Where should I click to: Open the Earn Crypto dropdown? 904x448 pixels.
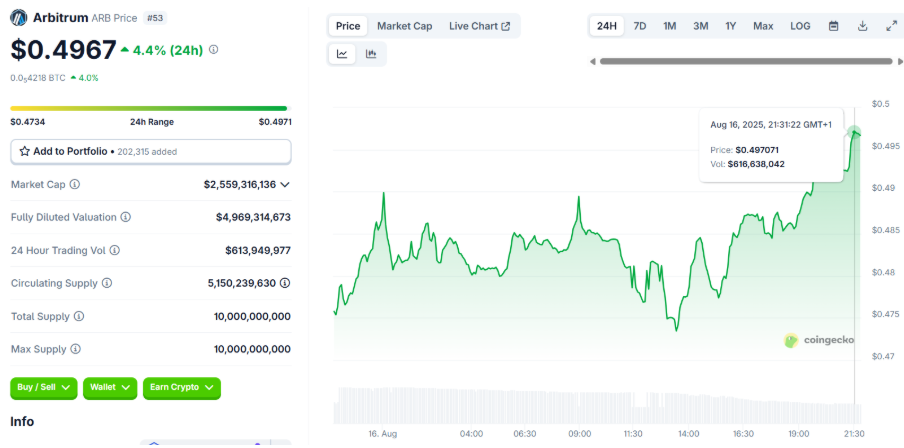point(182,388)
